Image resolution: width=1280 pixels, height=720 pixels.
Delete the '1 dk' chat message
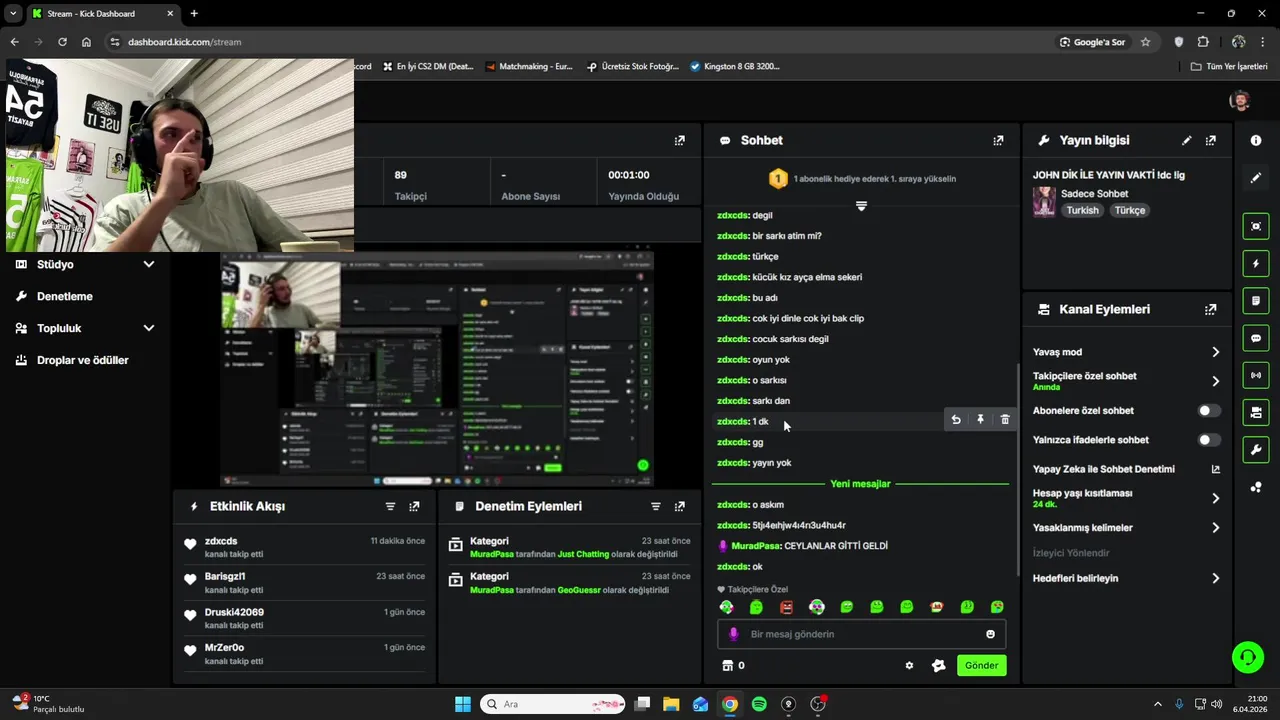[x=1005, y=420]
